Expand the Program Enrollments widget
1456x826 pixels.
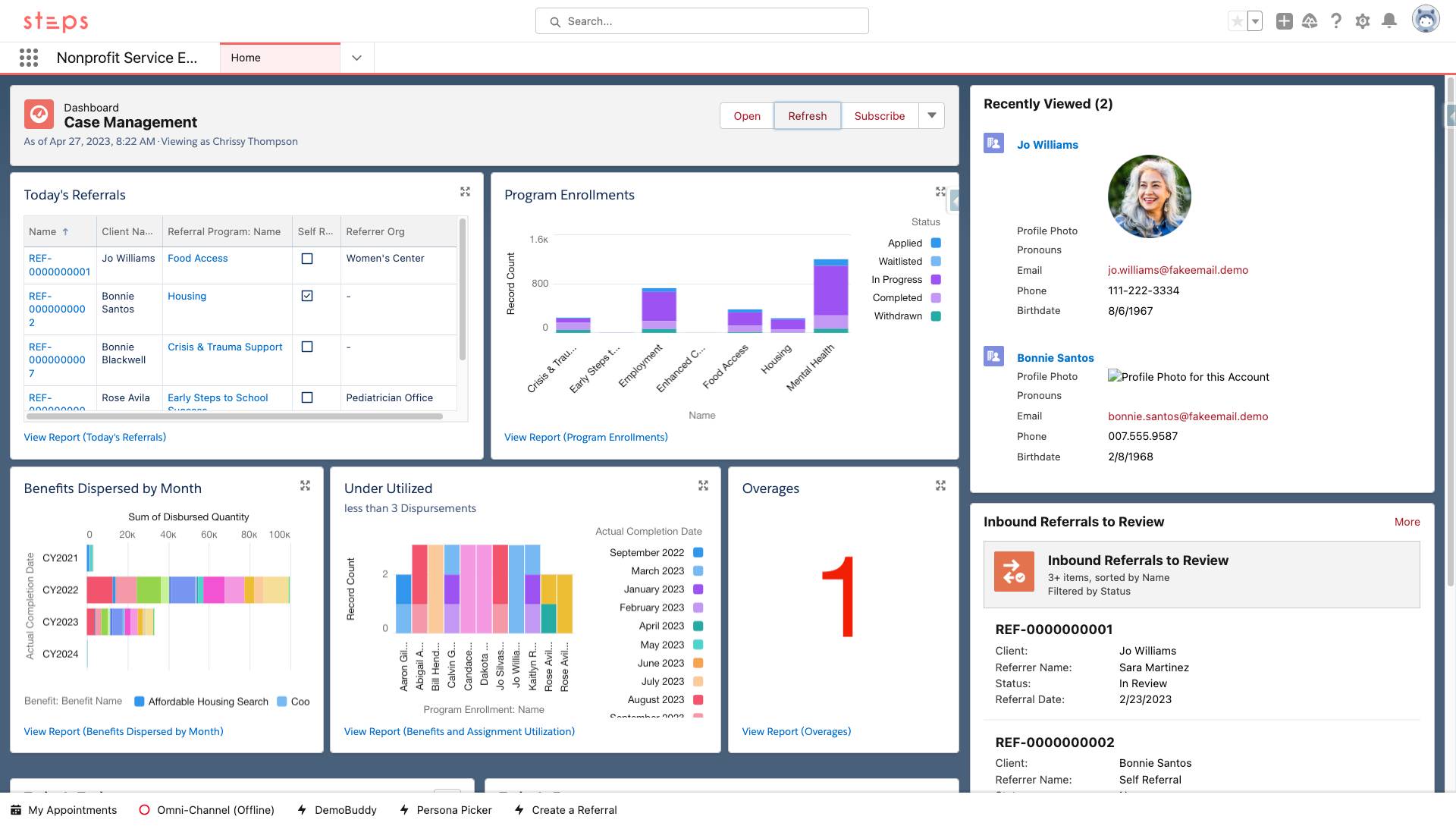(x=940, y=192)
